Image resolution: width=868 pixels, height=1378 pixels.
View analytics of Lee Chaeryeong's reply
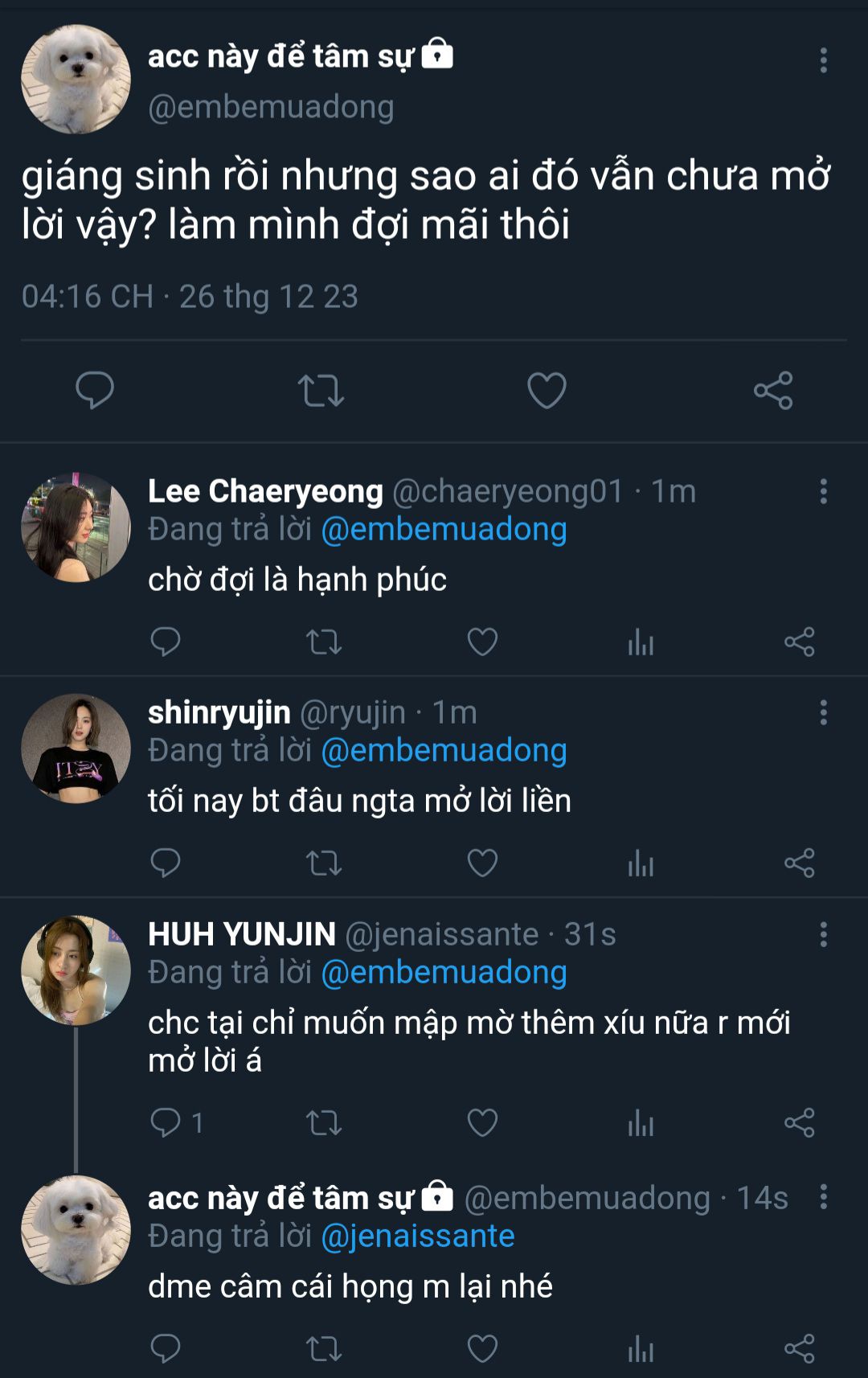pos(641,642)
